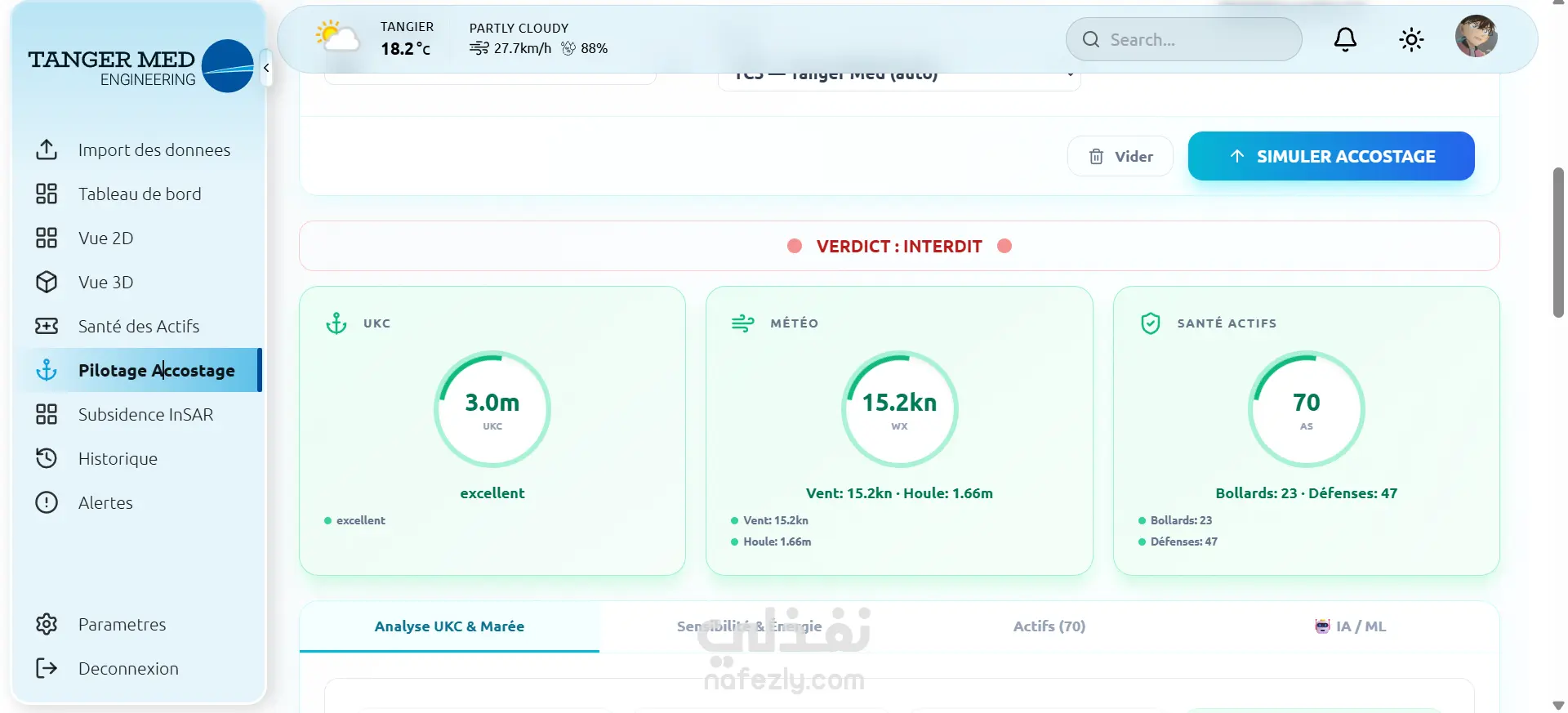The width and height of the screenshot is (1568, 713).
Task: Click the page vertical scrollbar
Action: point(1558,243)
